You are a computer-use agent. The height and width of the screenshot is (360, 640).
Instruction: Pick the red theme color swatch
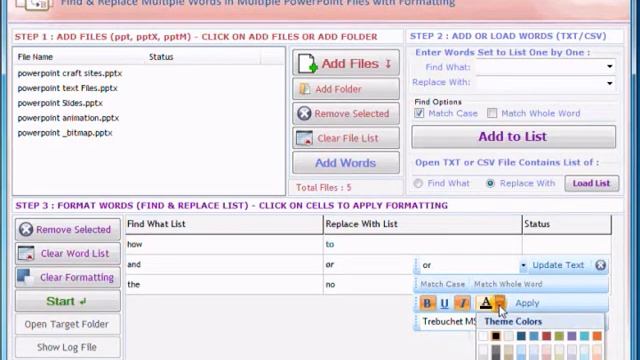tap(547, 336)
